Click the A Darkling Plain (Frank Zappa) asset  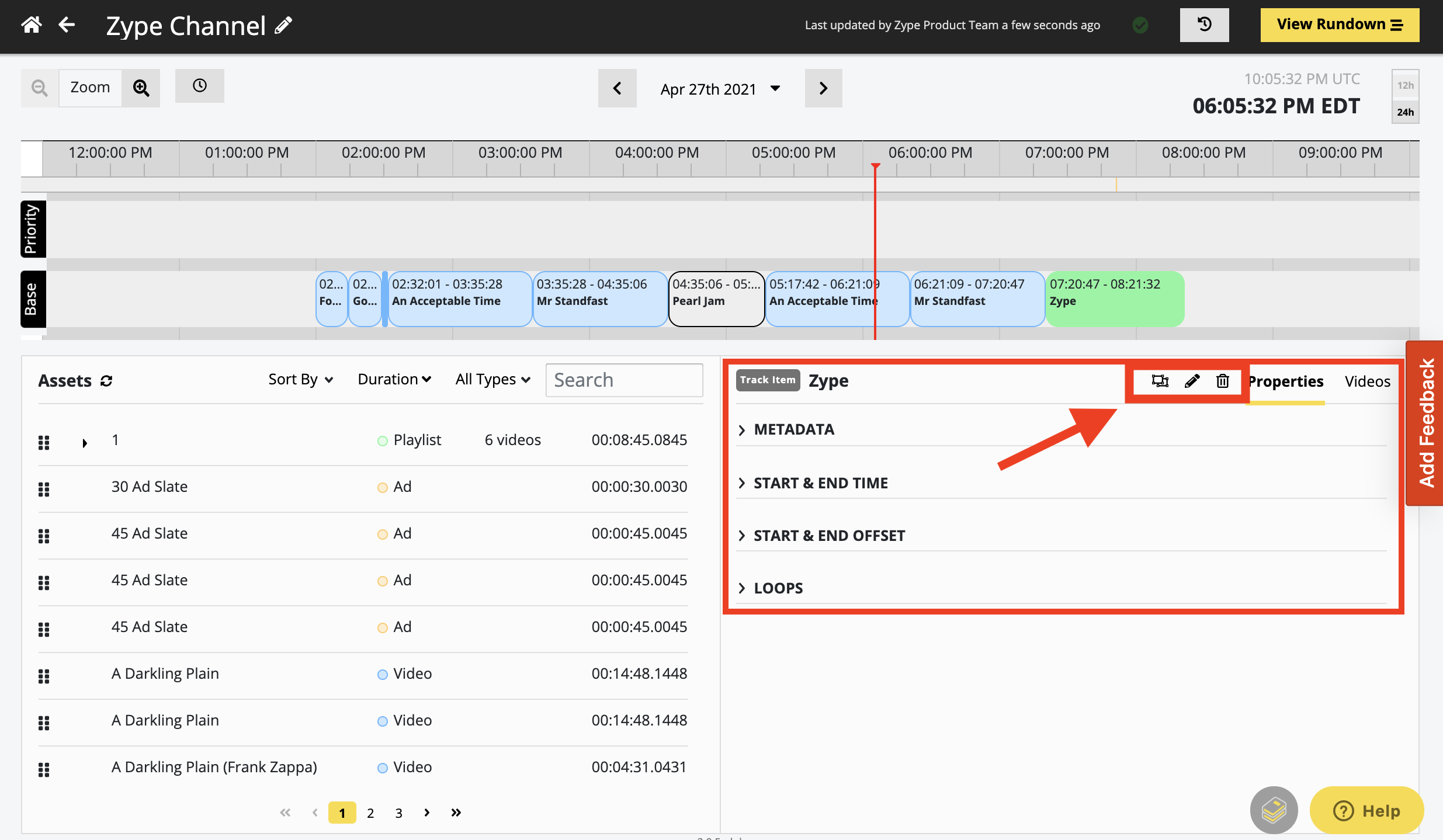[214, 767]
